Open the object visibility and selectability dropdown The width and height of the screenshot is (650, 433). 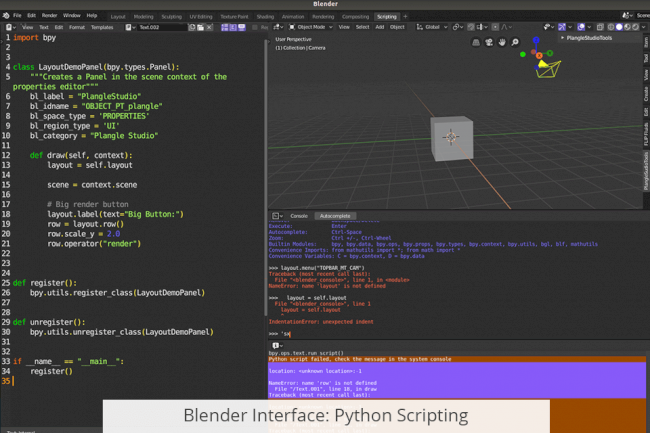tap(549, 27)
